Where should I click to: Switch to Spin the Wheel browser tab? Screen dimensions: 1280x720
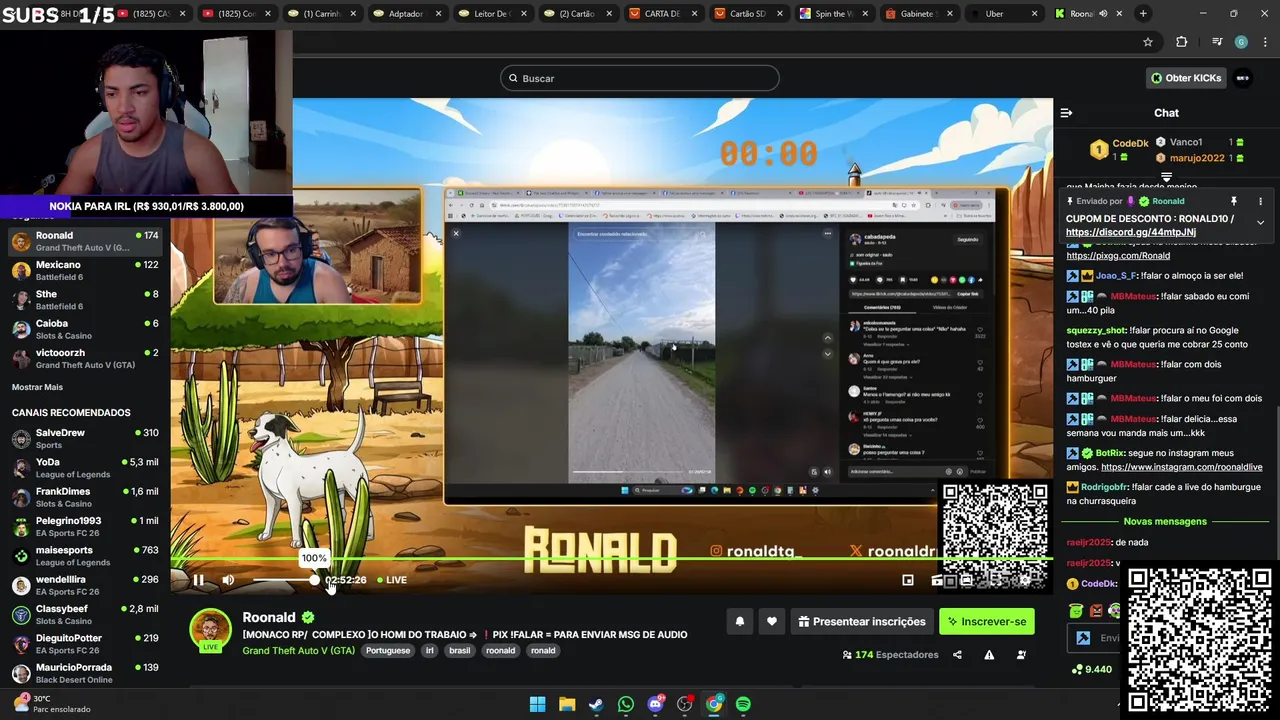(835, 14)
